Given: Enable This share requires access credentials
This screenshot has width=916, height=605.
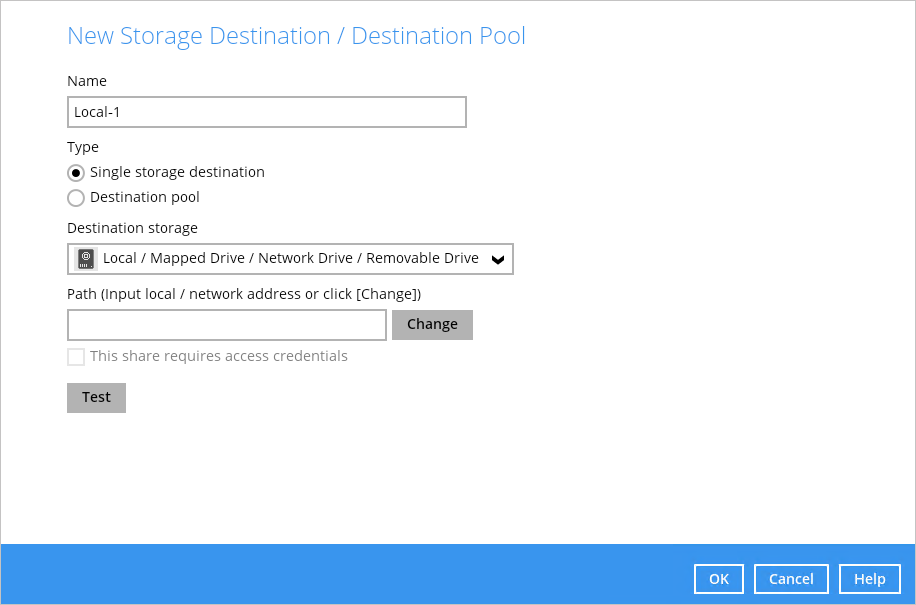Looking at the screenshot, I should pyautogui.click(x=76, y=357).
